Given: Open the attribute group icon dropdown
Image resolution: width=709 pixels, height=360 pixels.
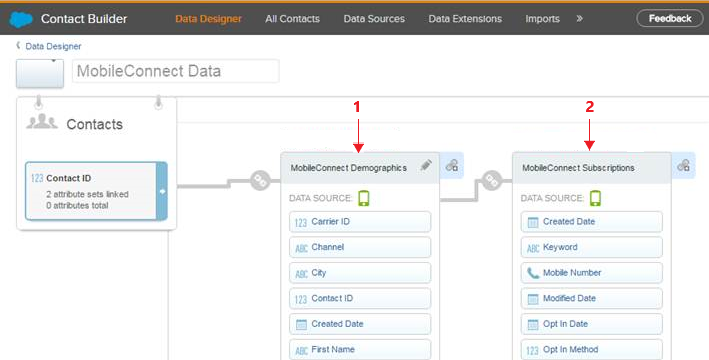Looking at the screenshot, I should tap(40, 73).
